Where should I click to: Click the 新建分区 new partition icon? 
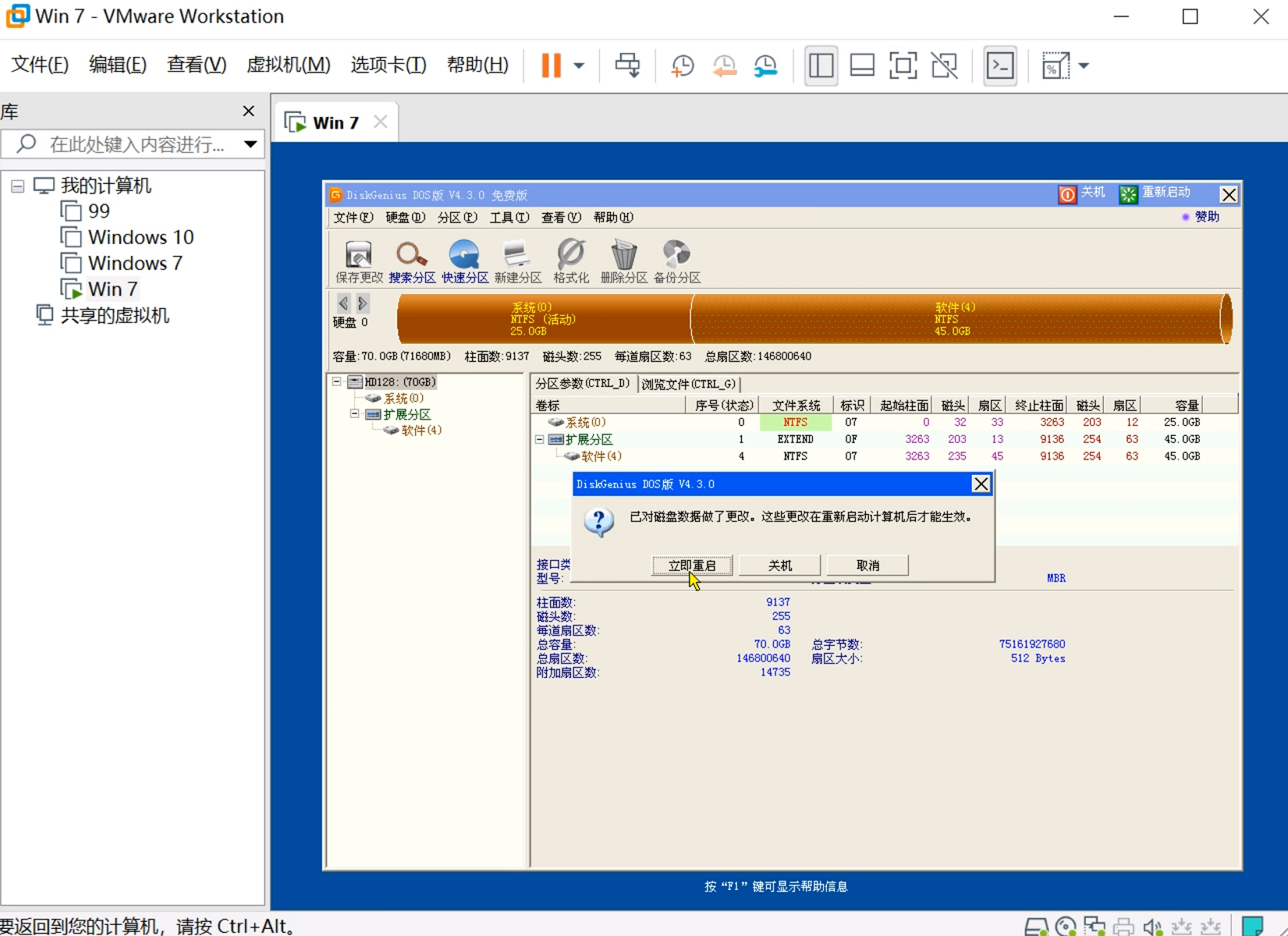[518, 261]
